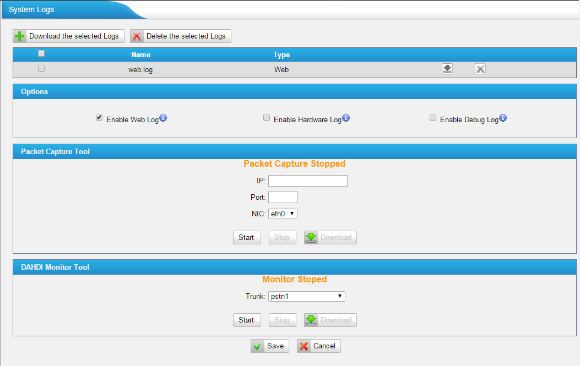Toggle the select-all checkbox in table header

tap(41, 54)
